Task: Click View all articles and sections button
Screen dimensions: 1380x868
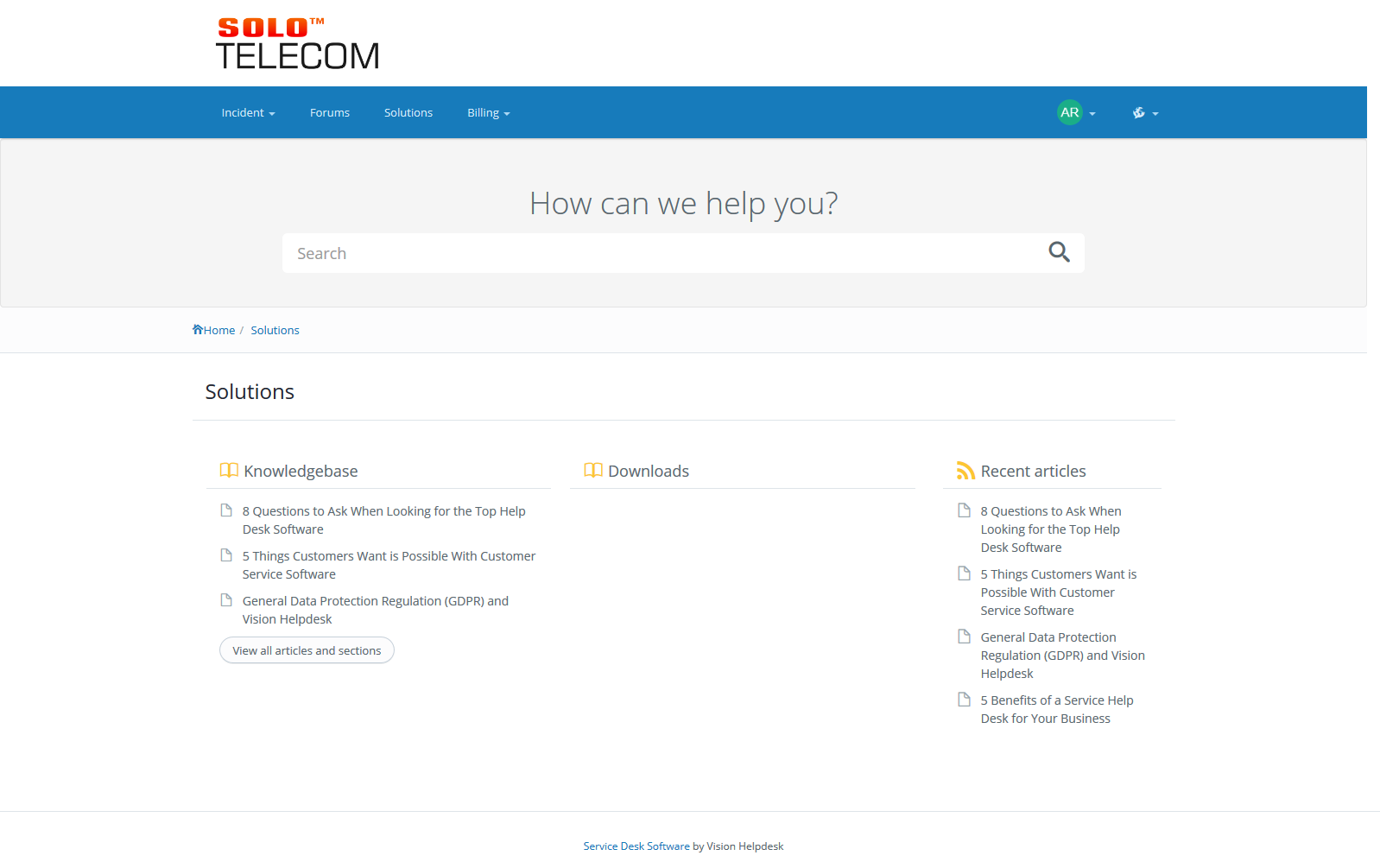Action: coord(307,650)
